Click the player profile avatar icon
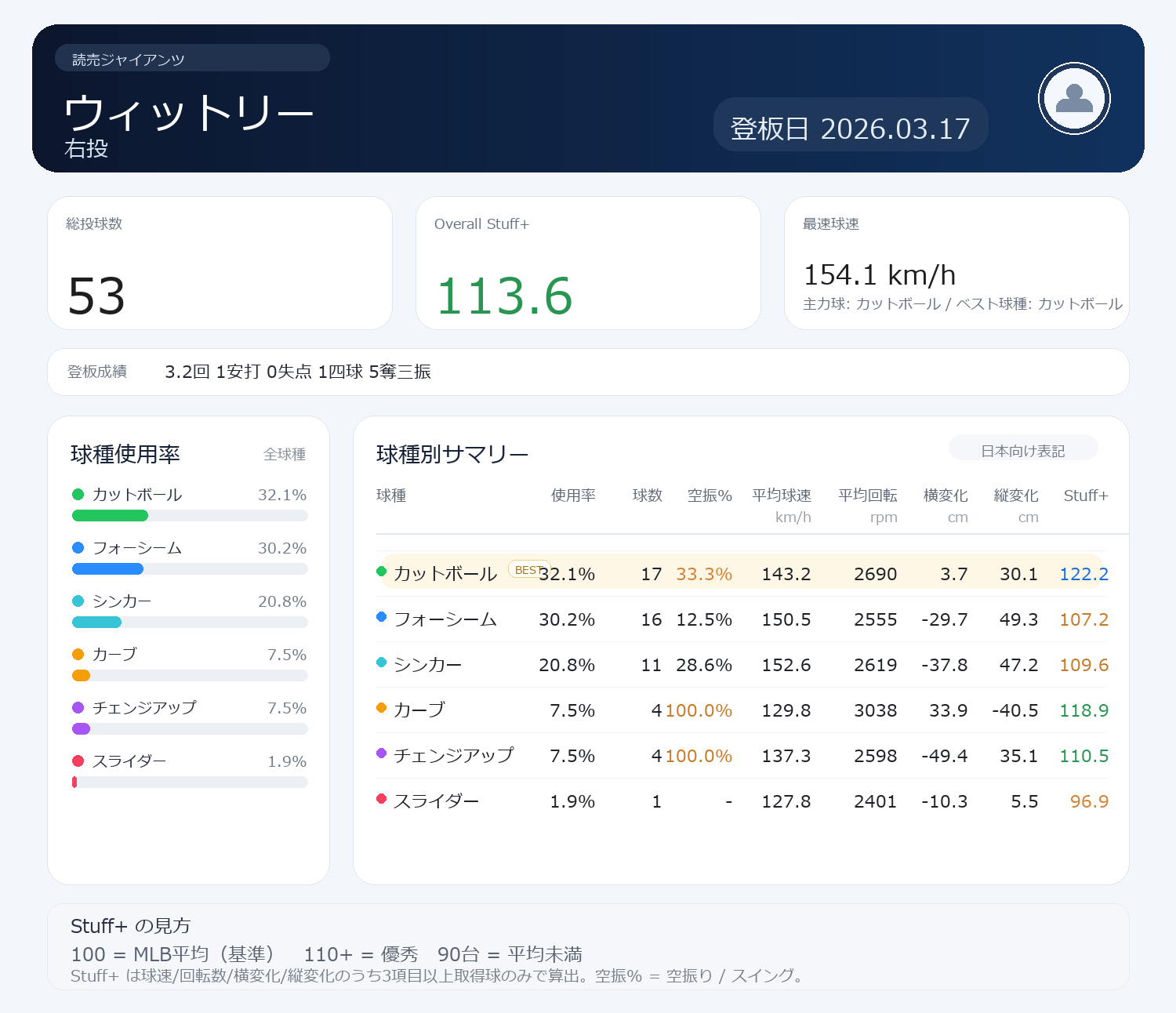The image size is (1176, 1013). click(1074, 99)
